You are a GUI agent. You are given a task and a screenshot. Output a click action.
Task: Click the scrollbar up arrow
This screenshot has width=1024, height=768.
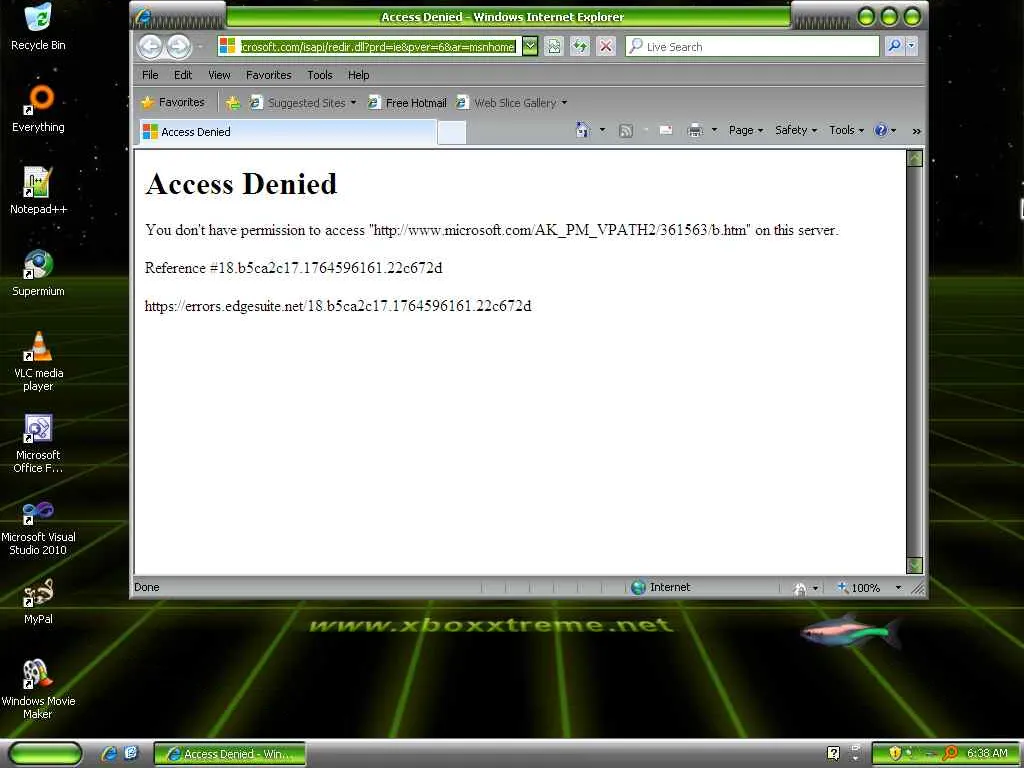[915, 158]
